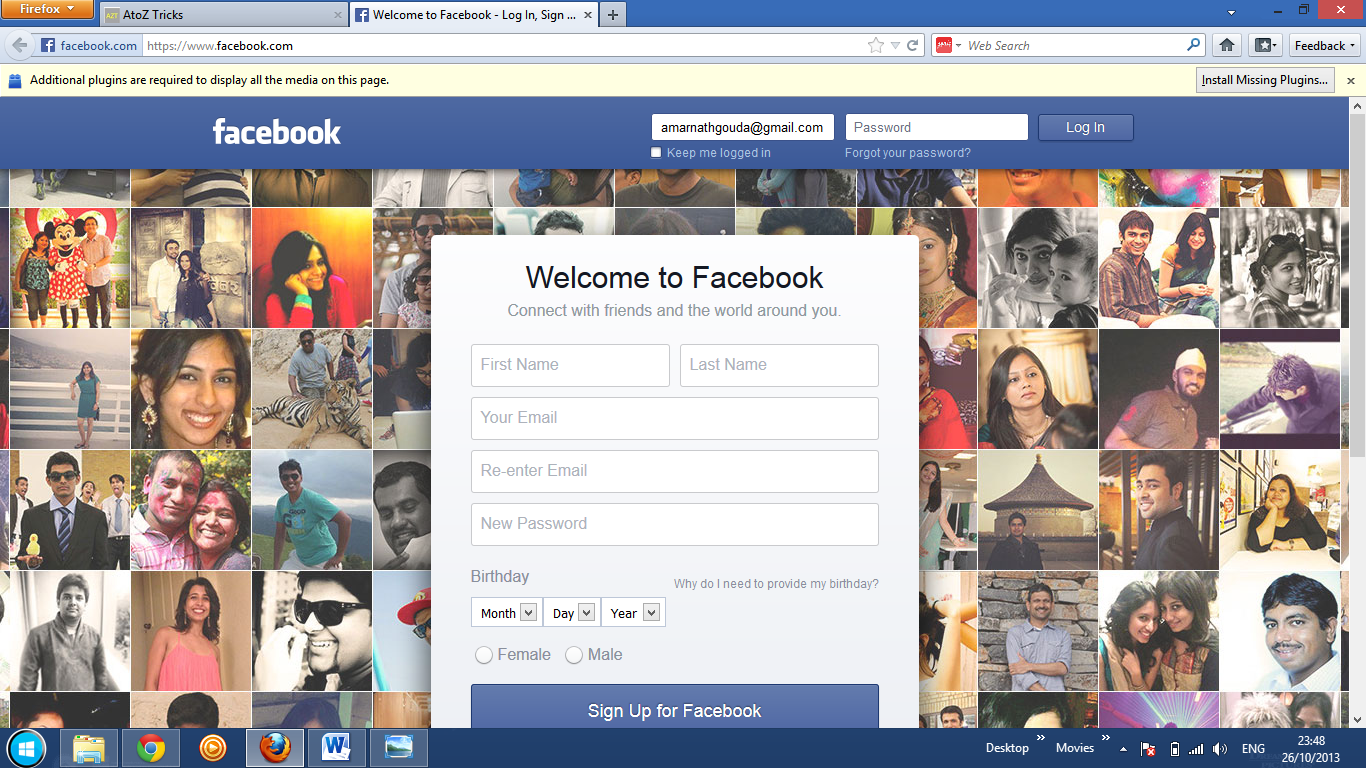
Task: Open a new tab with plus button
Action: [613, 15]
